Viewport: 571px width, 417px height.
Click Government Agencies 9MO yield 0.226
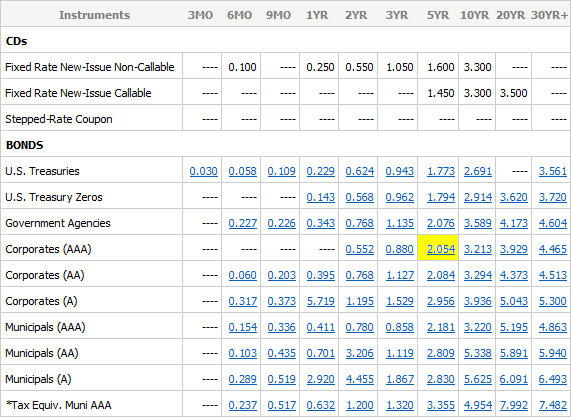(281, 223)
